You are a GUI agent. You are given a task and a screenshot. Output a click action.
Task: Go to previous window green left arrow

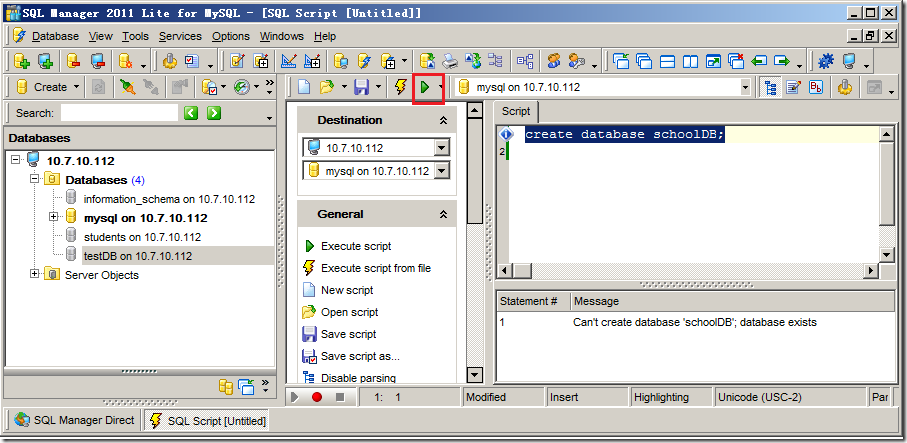(759, 61)
